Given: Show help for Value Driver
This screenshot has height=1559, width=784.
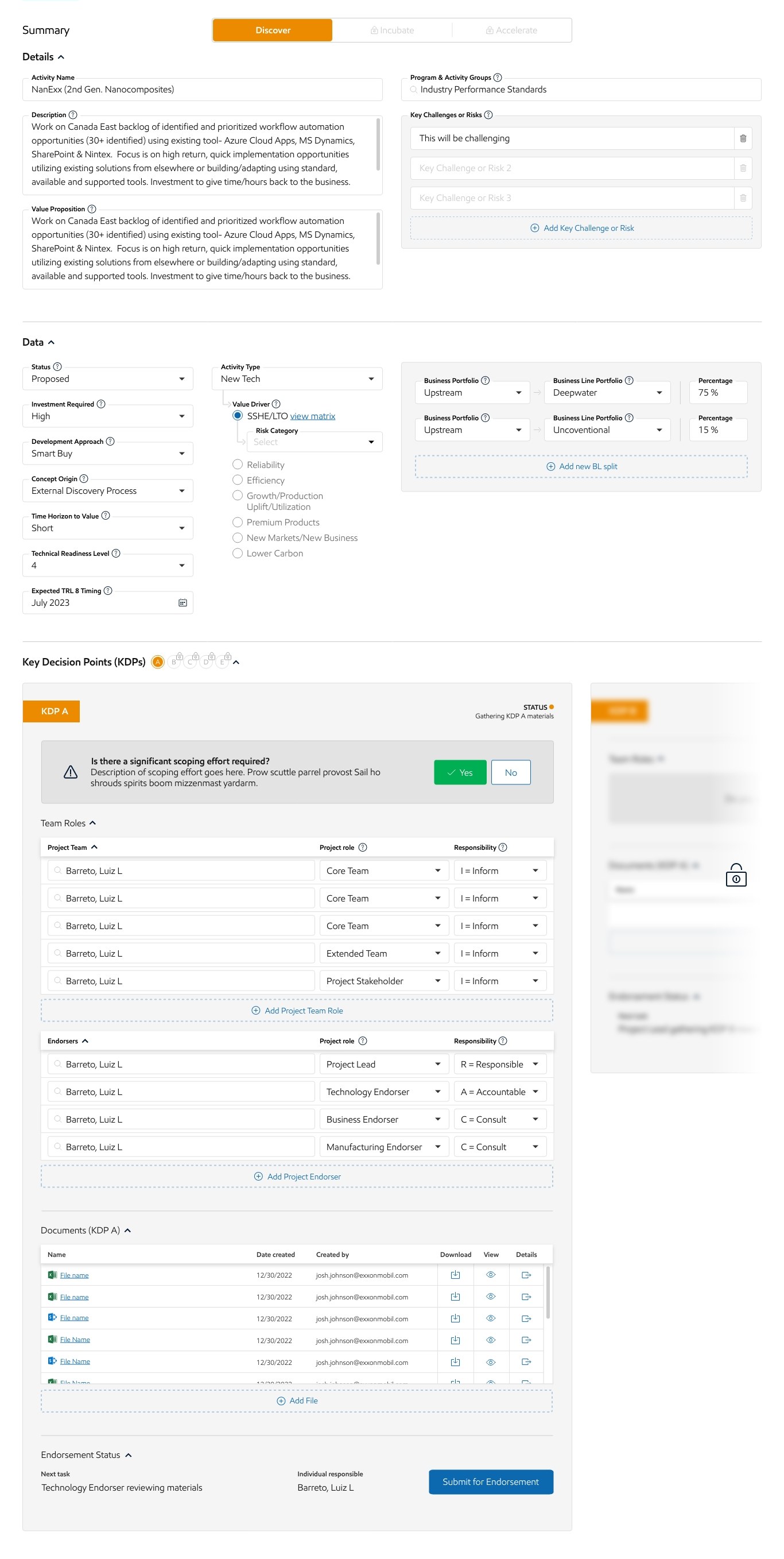Looking at the screenshot, I should pyautogui.click(x=276, y=404).
